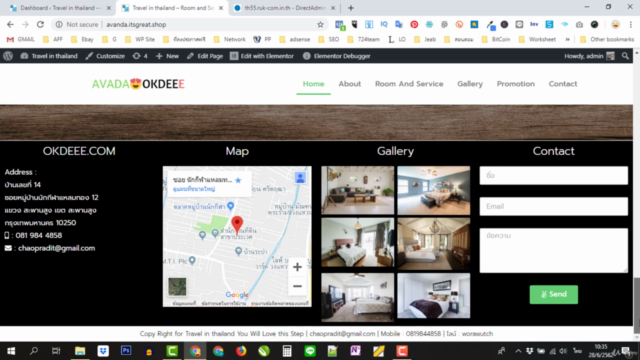
Task: Open Other bookmarks folder
Action: coord(607,39)
